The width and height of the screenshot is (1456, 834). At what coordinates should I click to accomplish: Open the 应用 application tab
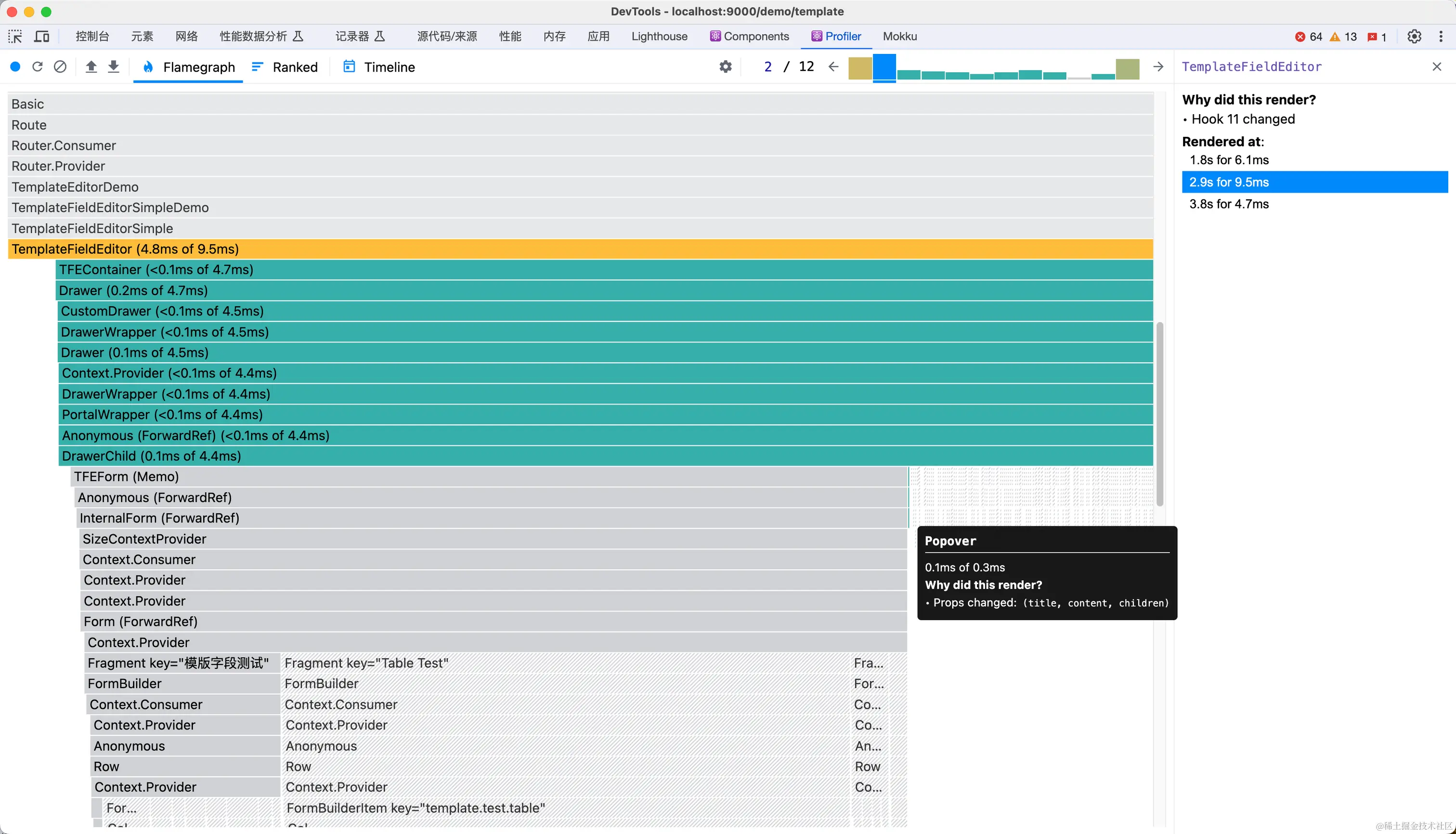click(598, 37)
